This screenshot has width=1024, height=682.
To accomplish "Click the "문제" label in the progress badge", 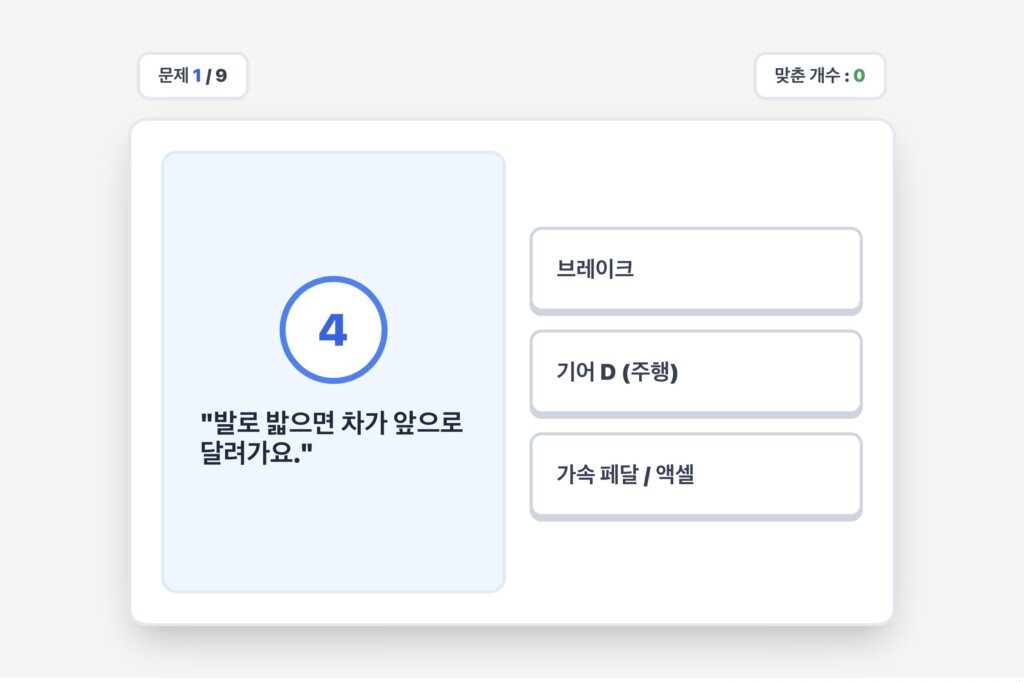I will (173, 76).
